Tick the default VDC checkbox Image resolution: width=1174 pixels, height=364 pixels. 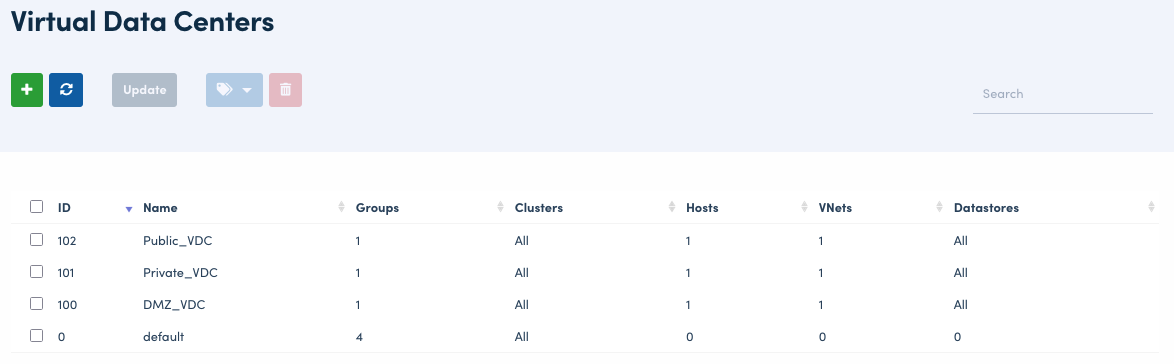tap(37, 336)
